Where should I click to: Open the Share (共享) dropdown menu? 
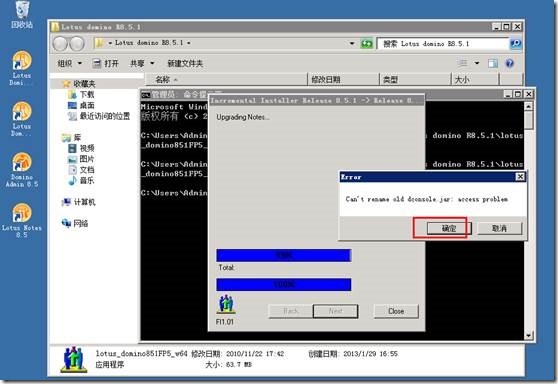point(142,63)
